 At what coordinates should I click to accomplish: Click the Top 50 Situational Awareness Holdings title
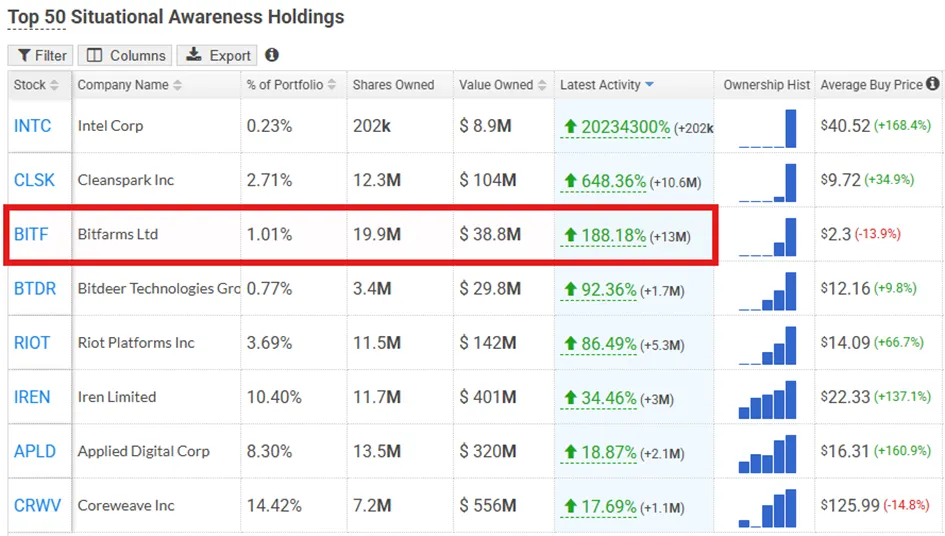176,17
